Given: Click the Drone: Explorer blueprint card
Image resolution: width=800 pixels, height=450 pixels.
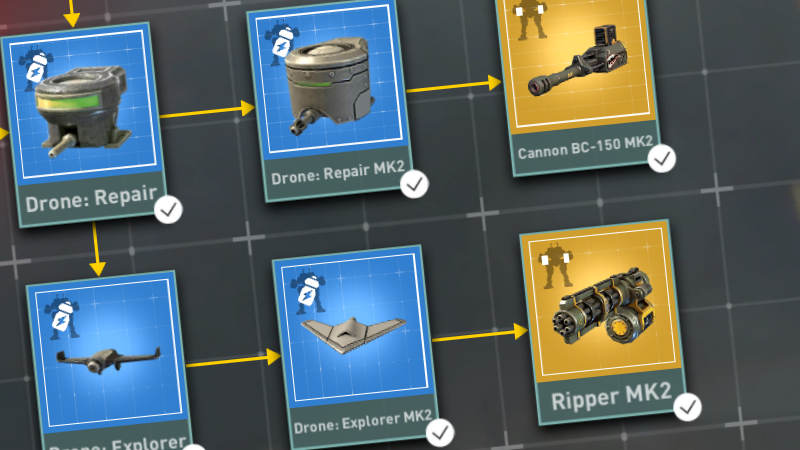Looking at the screenshot, I should point(110,361).
